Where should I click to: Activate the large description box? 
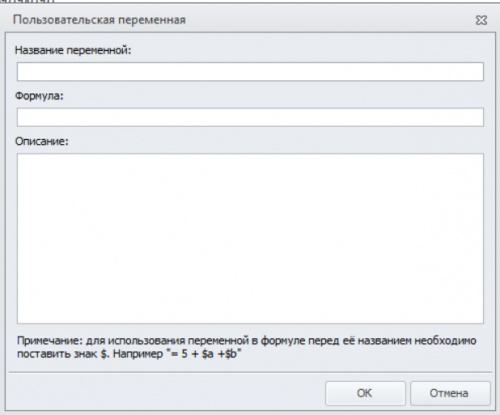coord(250,238)
